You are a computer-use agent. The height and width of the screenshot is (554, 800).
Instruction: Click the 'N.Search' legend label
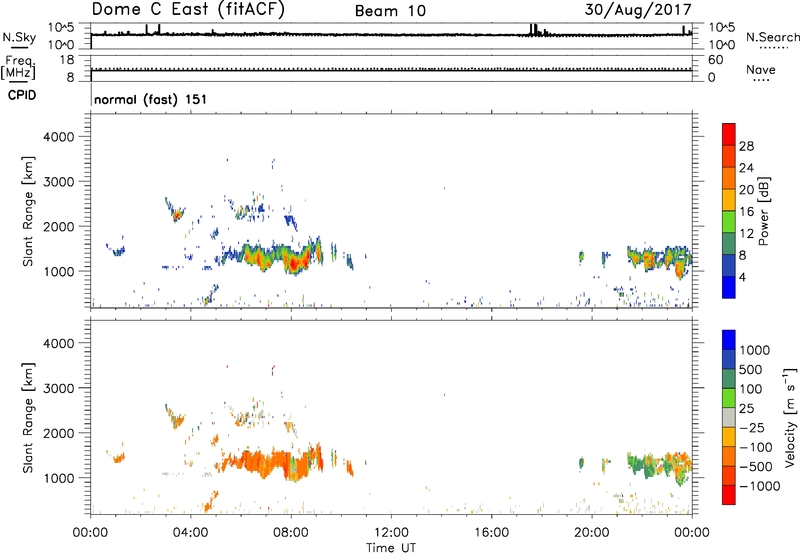point(773,37)
